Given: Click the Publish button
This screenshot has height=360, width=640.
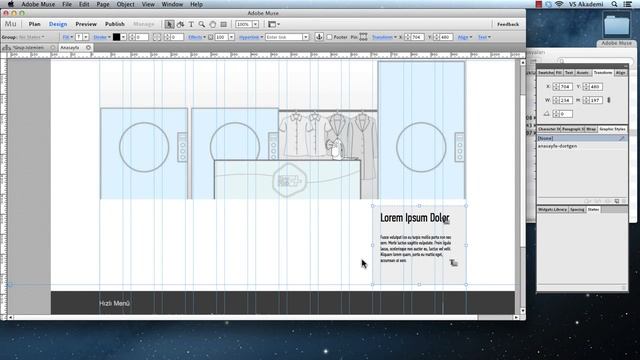Looking at the screenshot, I should (115, 24).
